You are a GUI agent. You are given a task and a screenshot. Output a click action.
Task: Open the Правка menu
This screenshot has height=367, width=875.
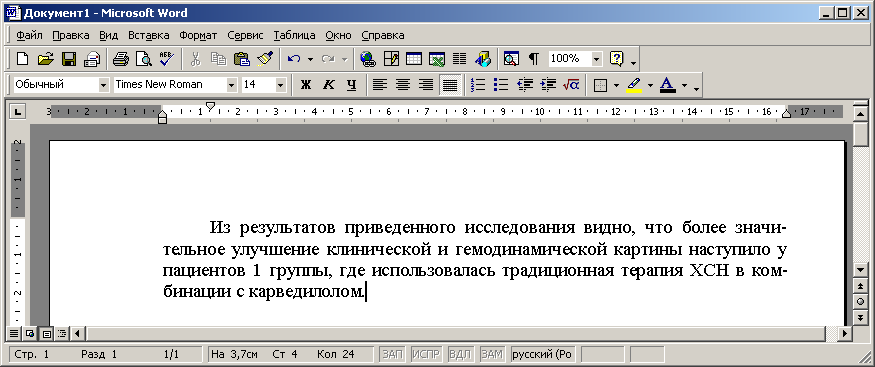tap(71, 35)
